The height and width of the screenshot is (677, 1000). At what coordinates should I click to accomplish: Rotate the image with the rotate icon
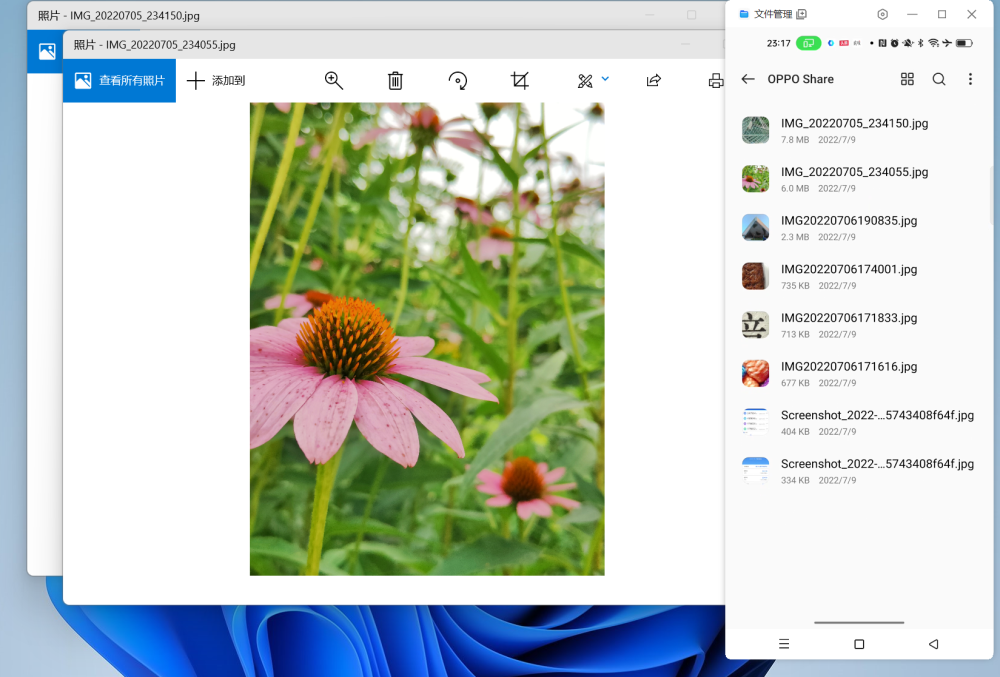tap(457, 81)
